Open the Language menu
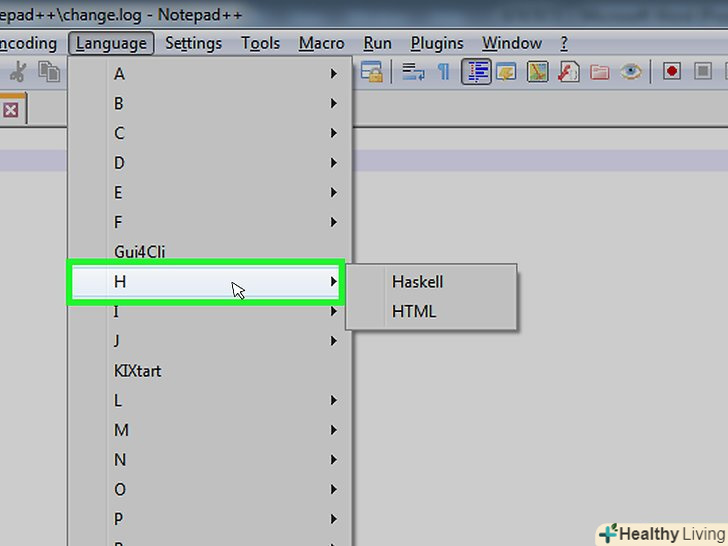 tap(111, 43)
